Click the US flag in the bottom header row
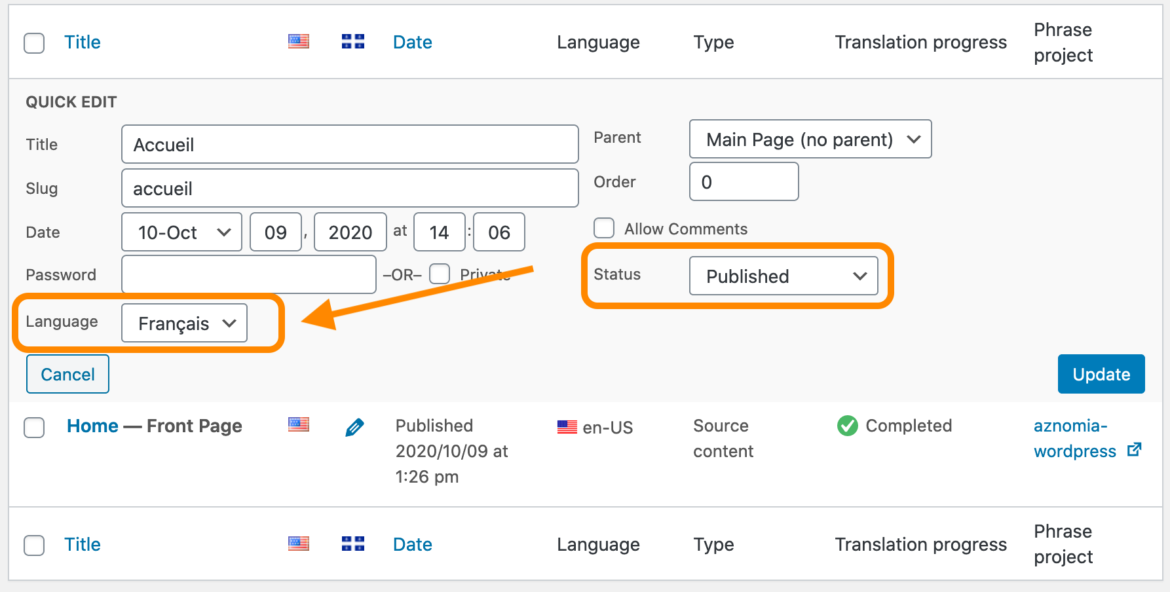Screen dimensions: 1170x592 click(x=298, y=543)
